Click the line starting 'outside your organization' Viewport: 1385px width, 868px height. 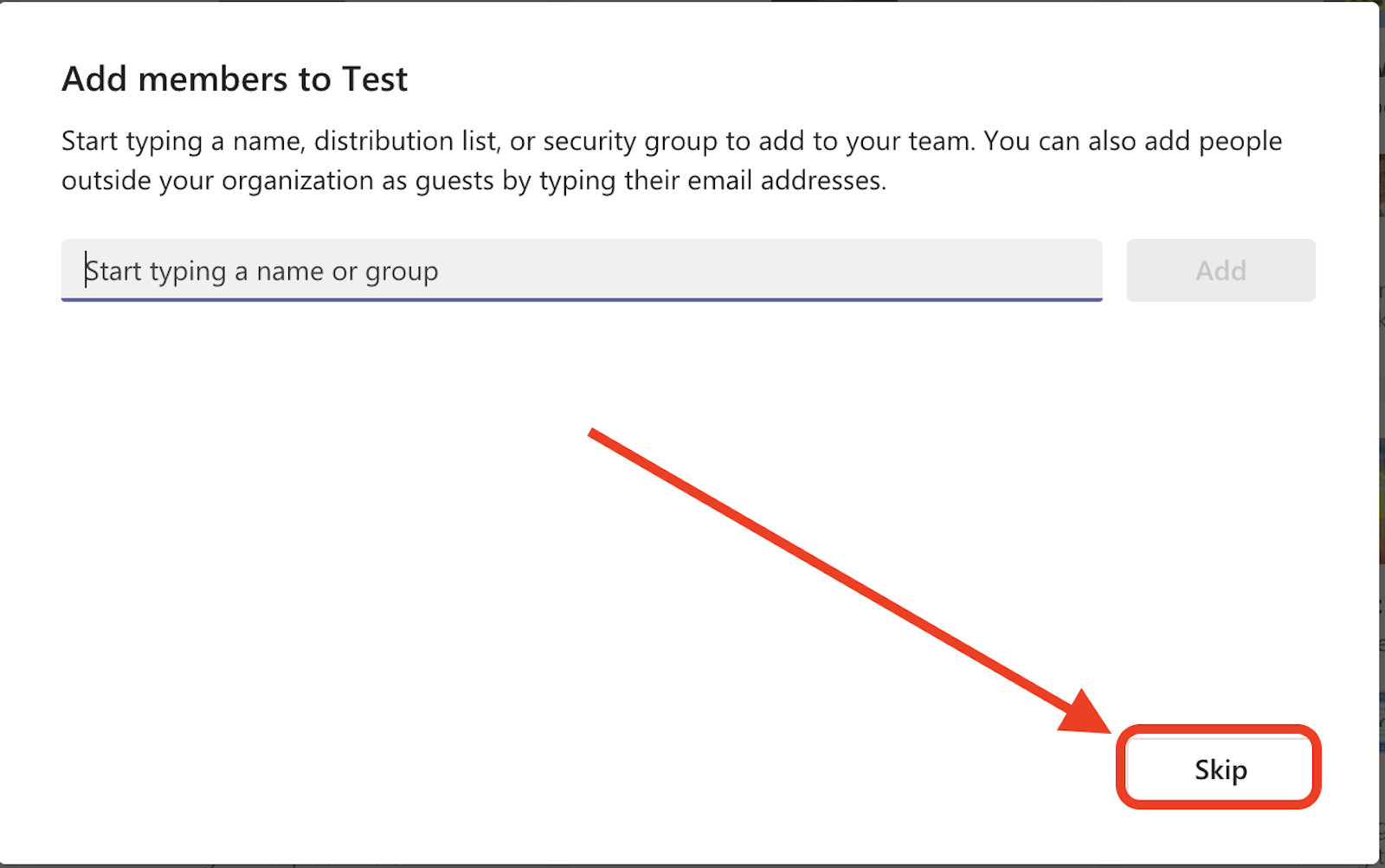point(474,181)
